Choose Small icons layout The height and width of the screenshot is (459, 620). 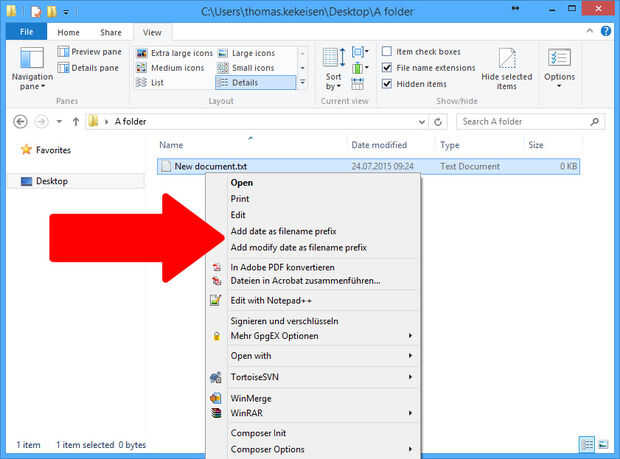click(x=246, y=68)
